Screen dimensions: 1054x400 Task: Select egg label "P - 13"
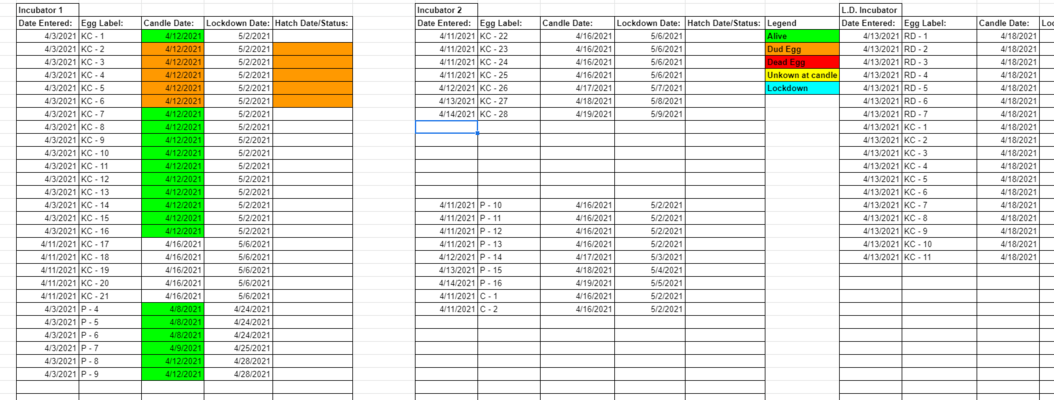(509, 244)
